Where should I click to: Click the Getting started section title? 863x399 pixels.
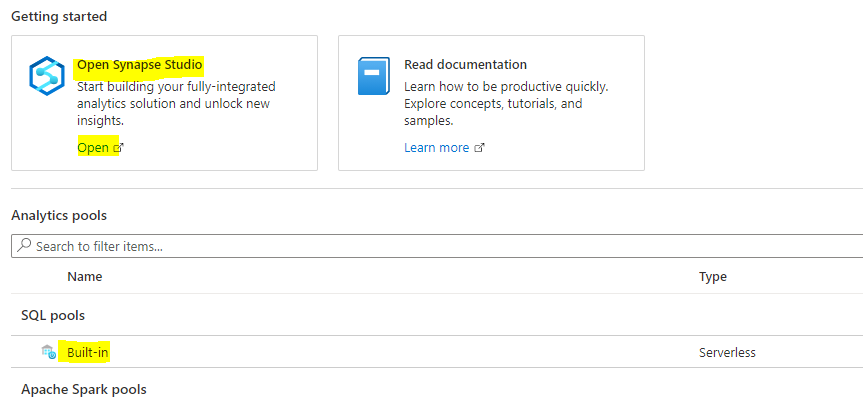pos(59,17)
